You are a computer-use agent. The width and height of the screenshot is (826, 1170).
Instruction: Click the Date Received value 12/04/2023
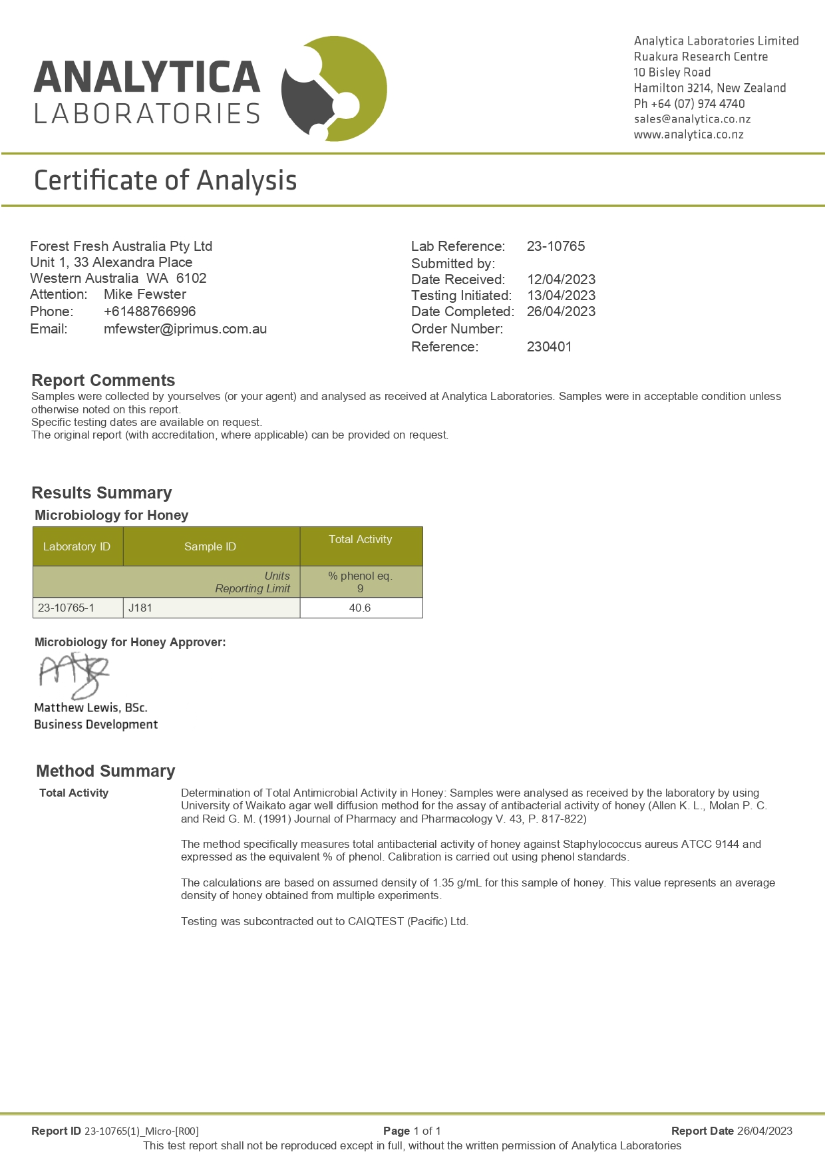click(561, 280)
